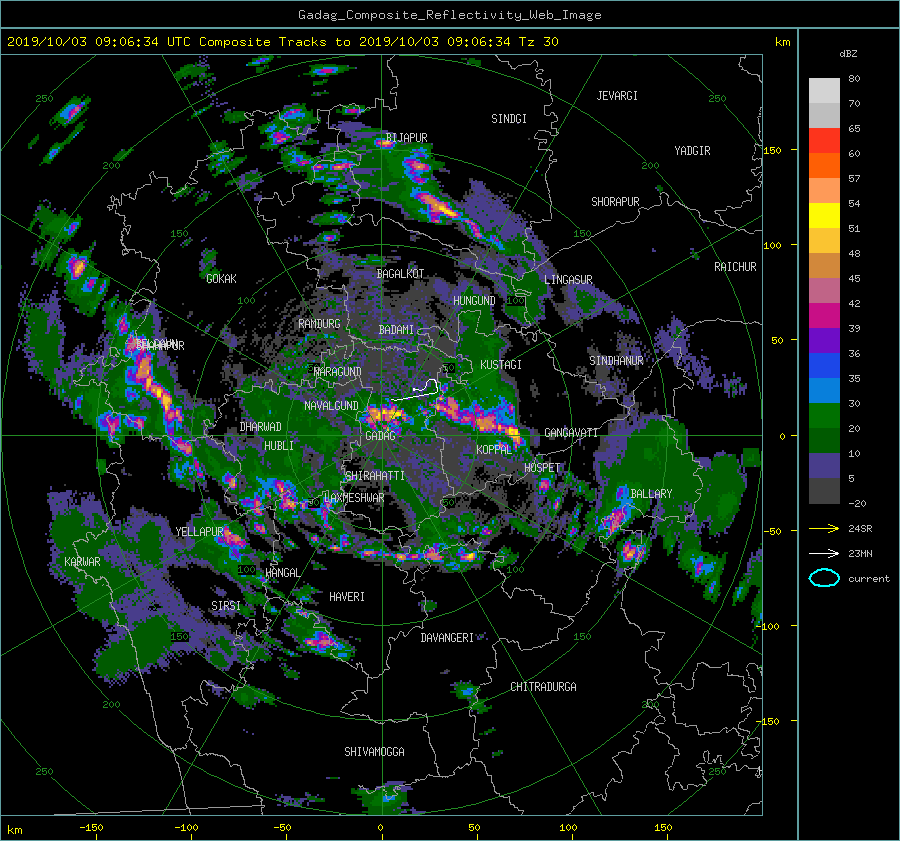Click the yellow 24SR arrow legend icon

click(x=824, y=529)
